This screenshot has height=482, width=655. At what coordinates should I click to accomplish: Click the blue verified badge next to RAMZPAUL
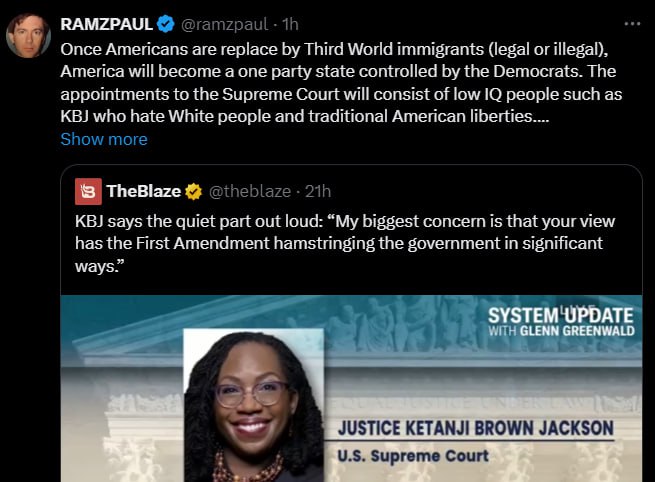(x=165, y=24)
